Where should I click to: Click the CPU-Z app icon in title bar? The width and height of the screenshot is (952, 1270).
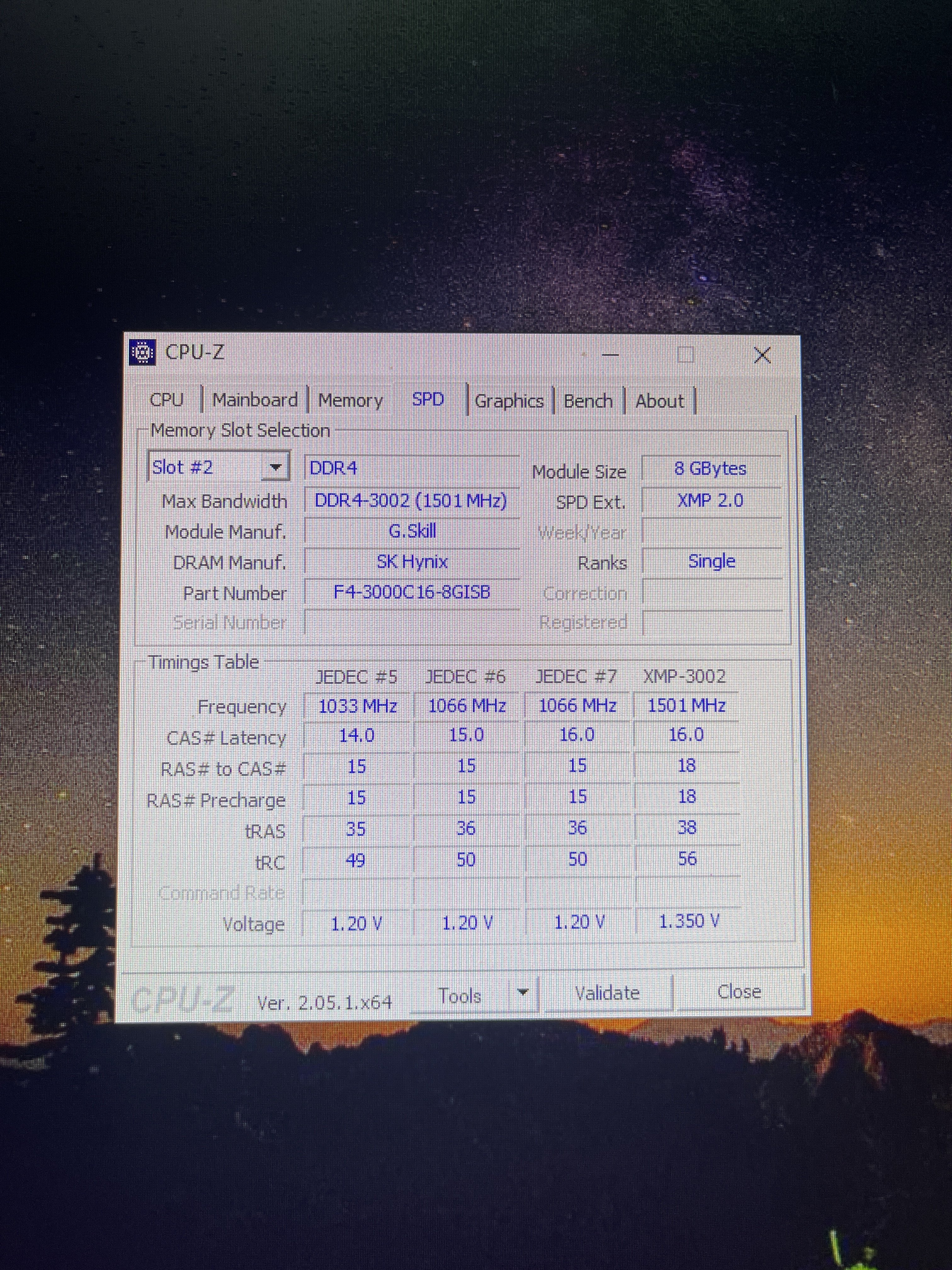(x=143, y=352)
